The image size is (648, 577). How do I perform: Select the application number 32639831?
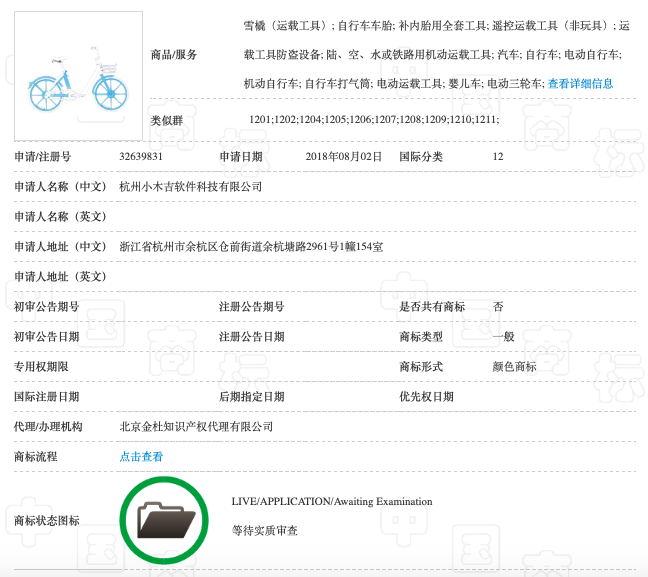tap(140, 157)
